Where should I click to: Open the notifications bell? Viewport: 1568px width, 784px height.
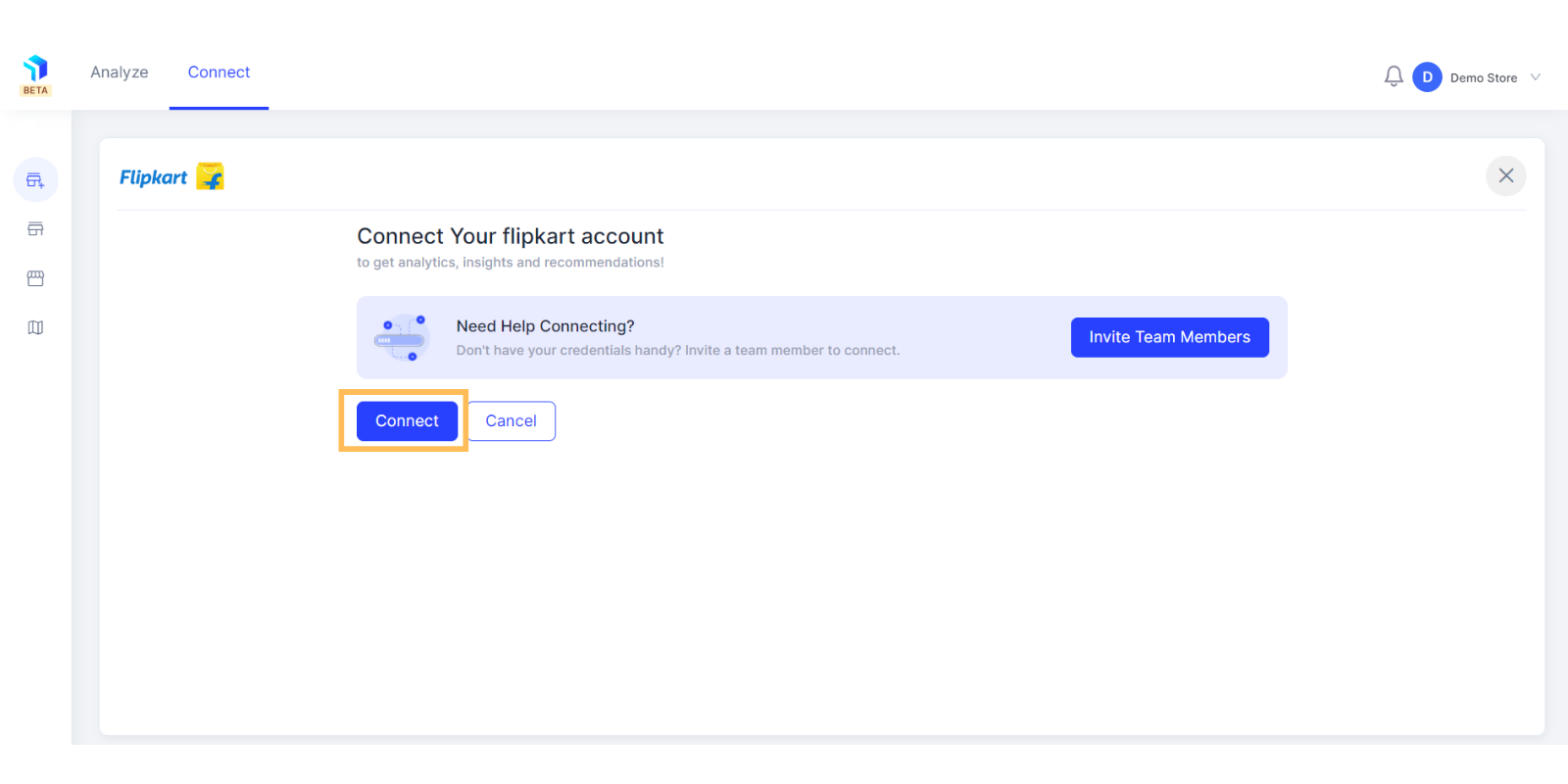coord(1394,76)
